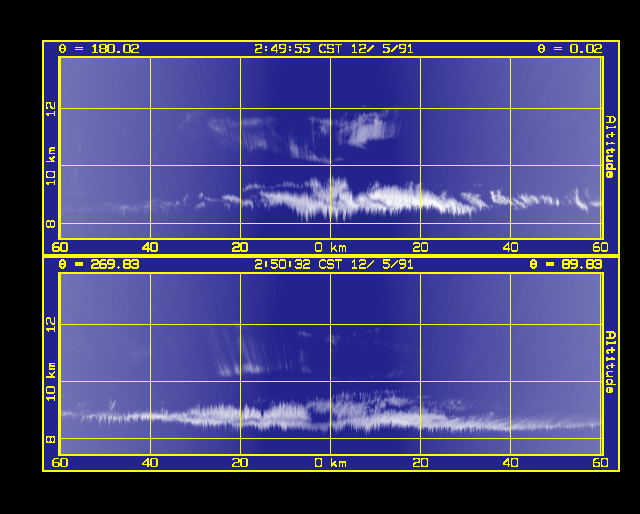Select the 2:50:32 CST 12/ 5/91 timestamp
The image size is (640, 514).
[334, 265]
